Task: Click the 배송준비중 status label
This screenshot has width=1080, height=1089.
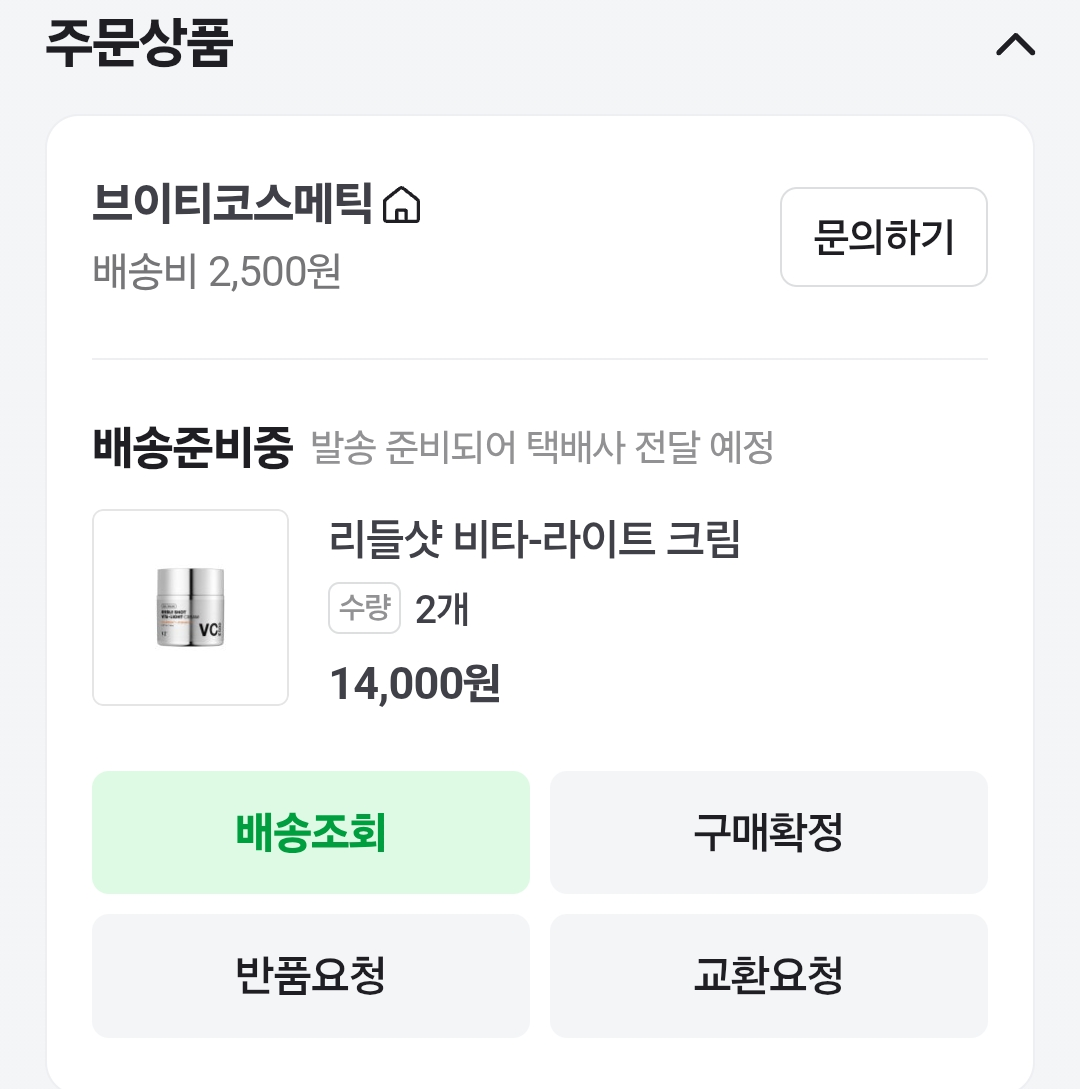Action: point(191,449)
